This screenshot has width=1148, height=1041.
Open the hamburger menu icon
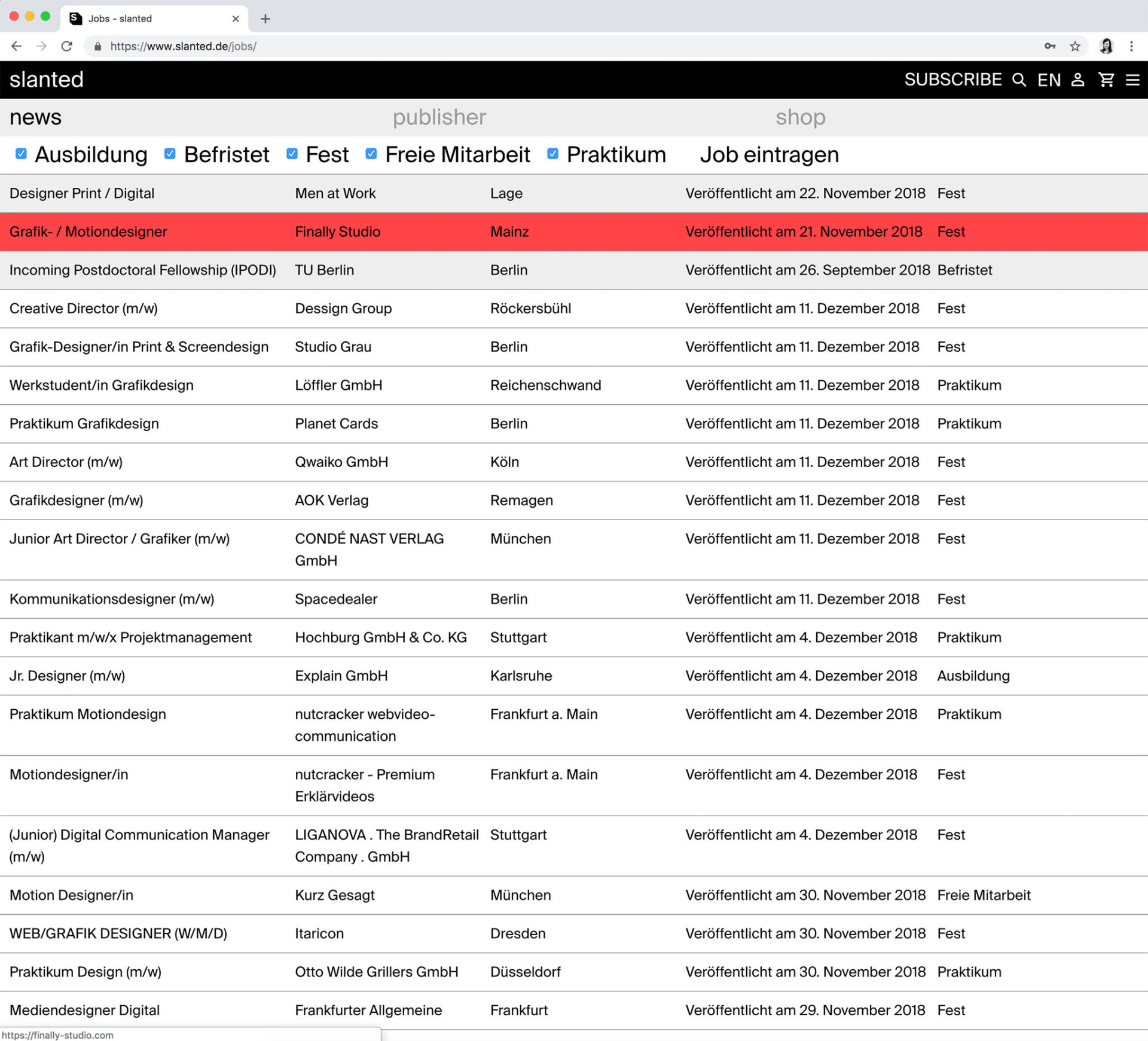tap(1132, 80)
